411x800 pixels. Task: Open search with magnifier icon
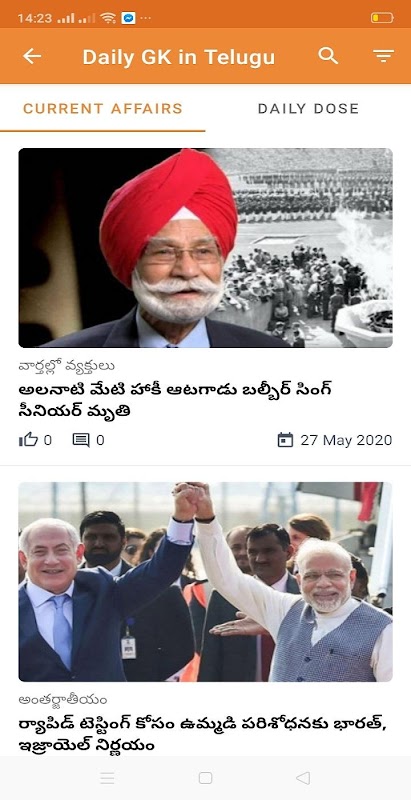coord(328,55)
